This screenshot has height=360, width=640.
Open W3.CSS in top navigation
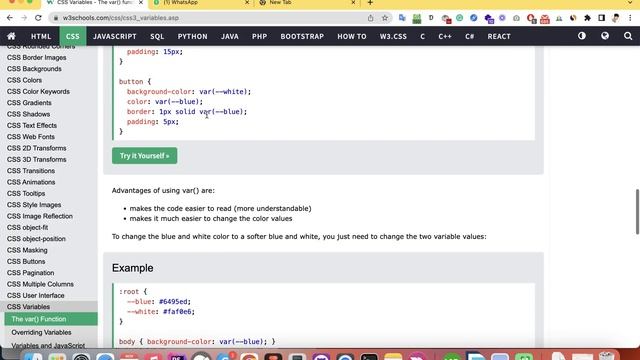coord(393,36)
